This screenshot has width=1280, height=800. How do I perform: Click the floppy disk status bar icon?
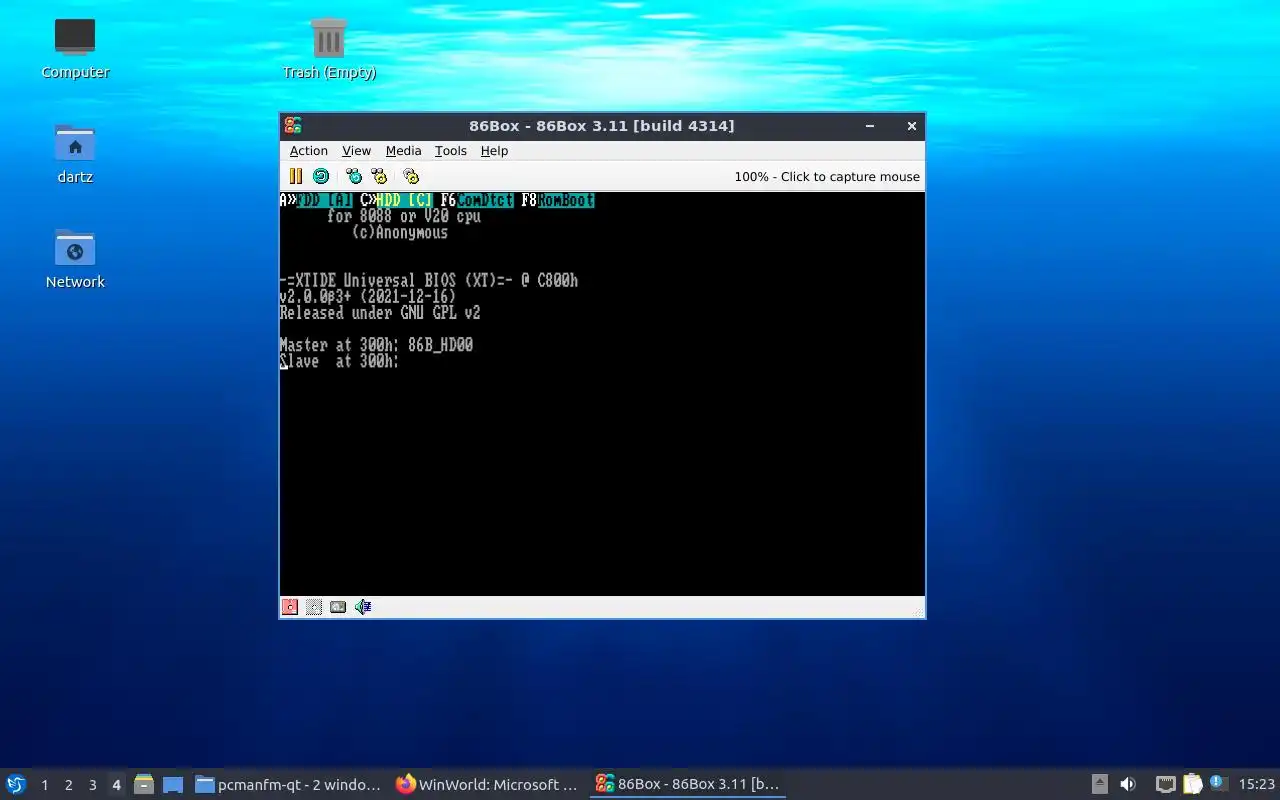[x=290, y=607]
